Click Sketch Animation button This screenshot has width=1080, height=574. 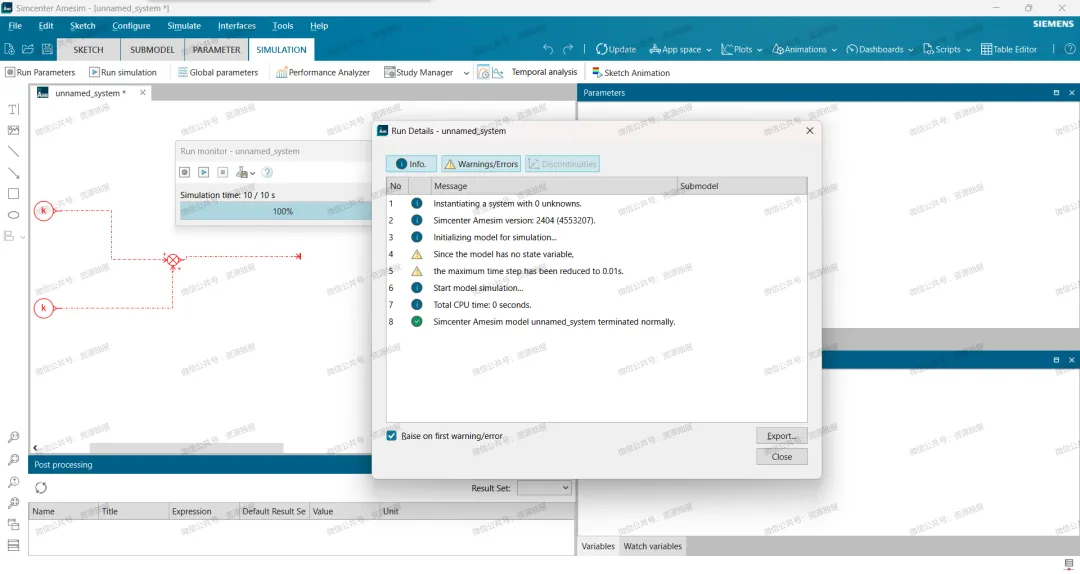tap(631, 72)
